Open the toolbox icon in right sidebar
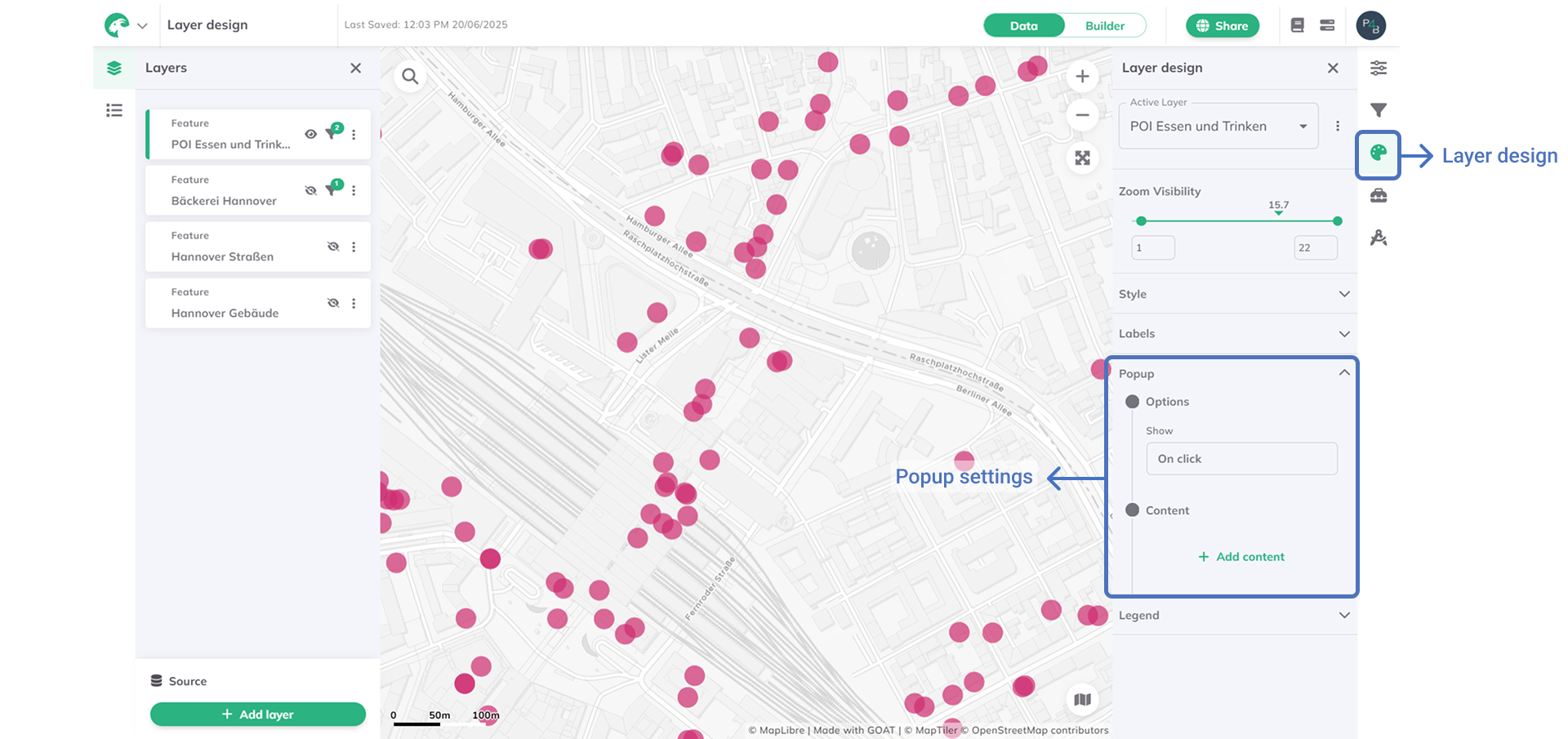The width and height of the screenshot is (1568, 739). click(x=1379, y=196)
